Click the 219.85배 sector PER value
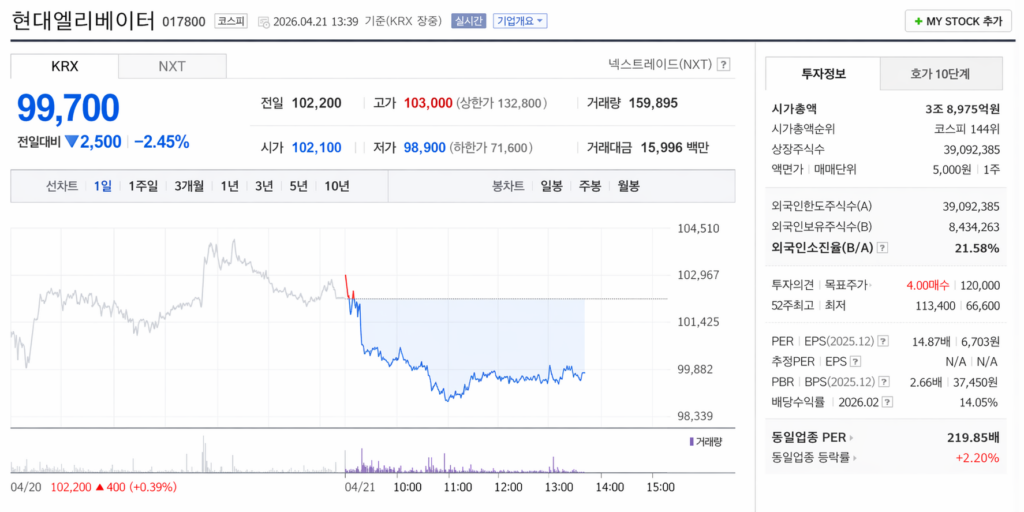 point(973,438)
